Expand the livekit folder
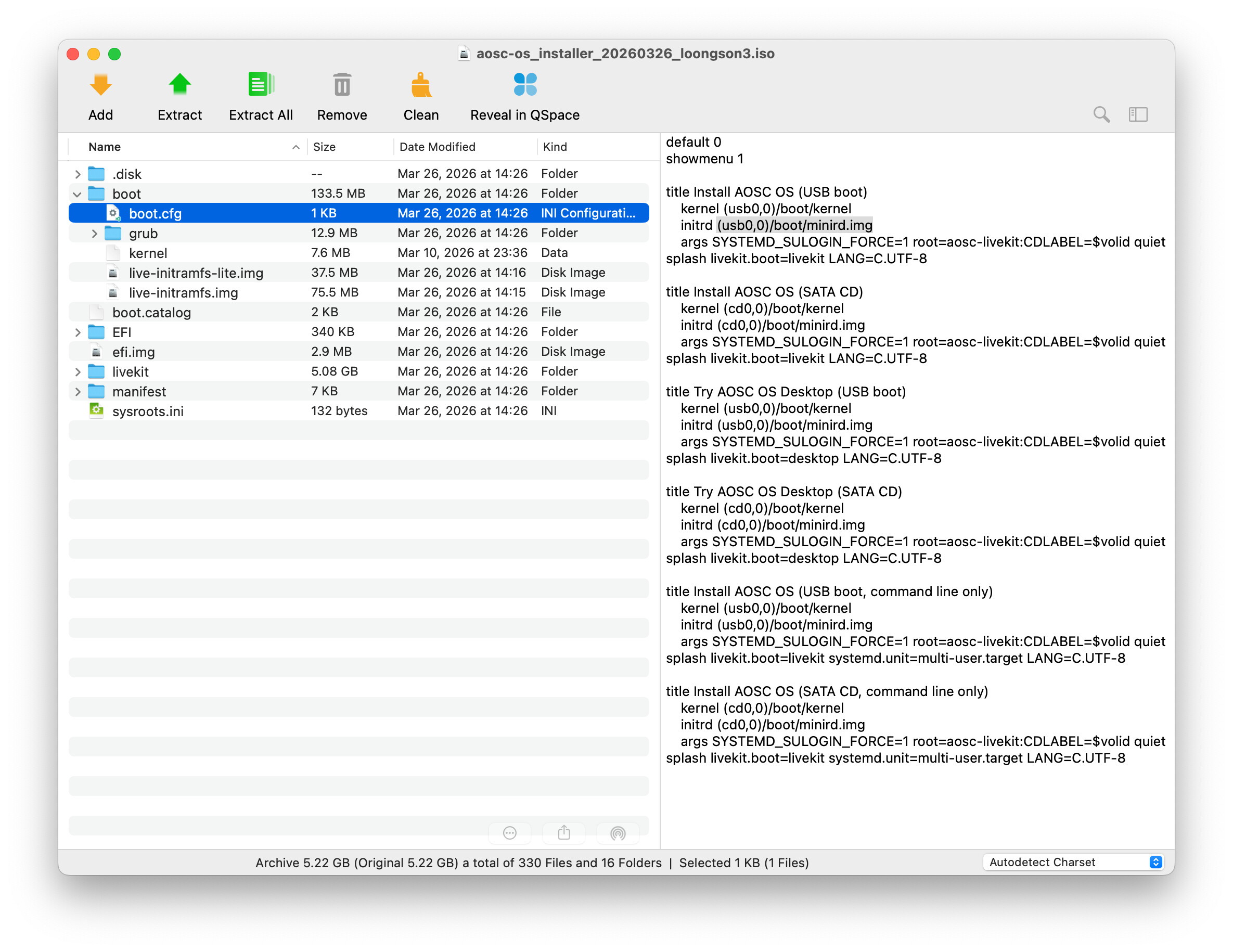Image resolution: width=1233 pixels, height=952 pixels. pyautogui.click(x=78, y=372)
